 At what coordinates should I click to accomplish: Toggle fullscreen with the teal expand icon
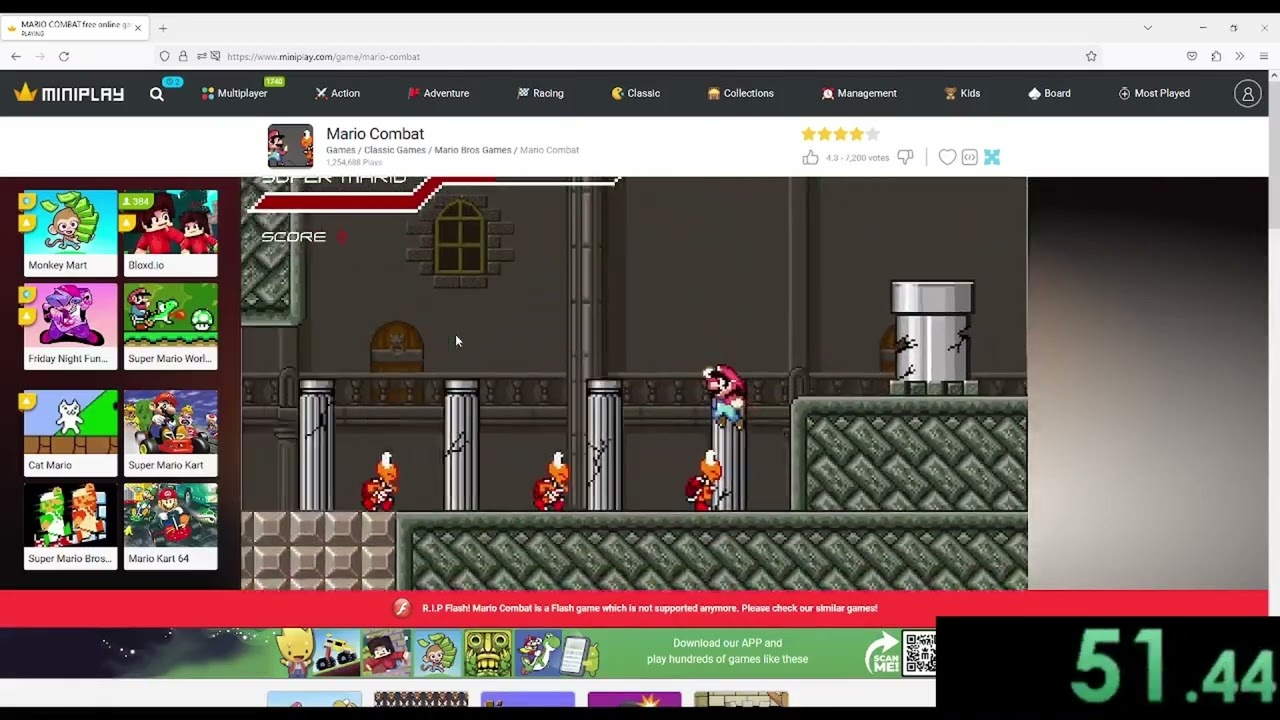coord(992,157)
